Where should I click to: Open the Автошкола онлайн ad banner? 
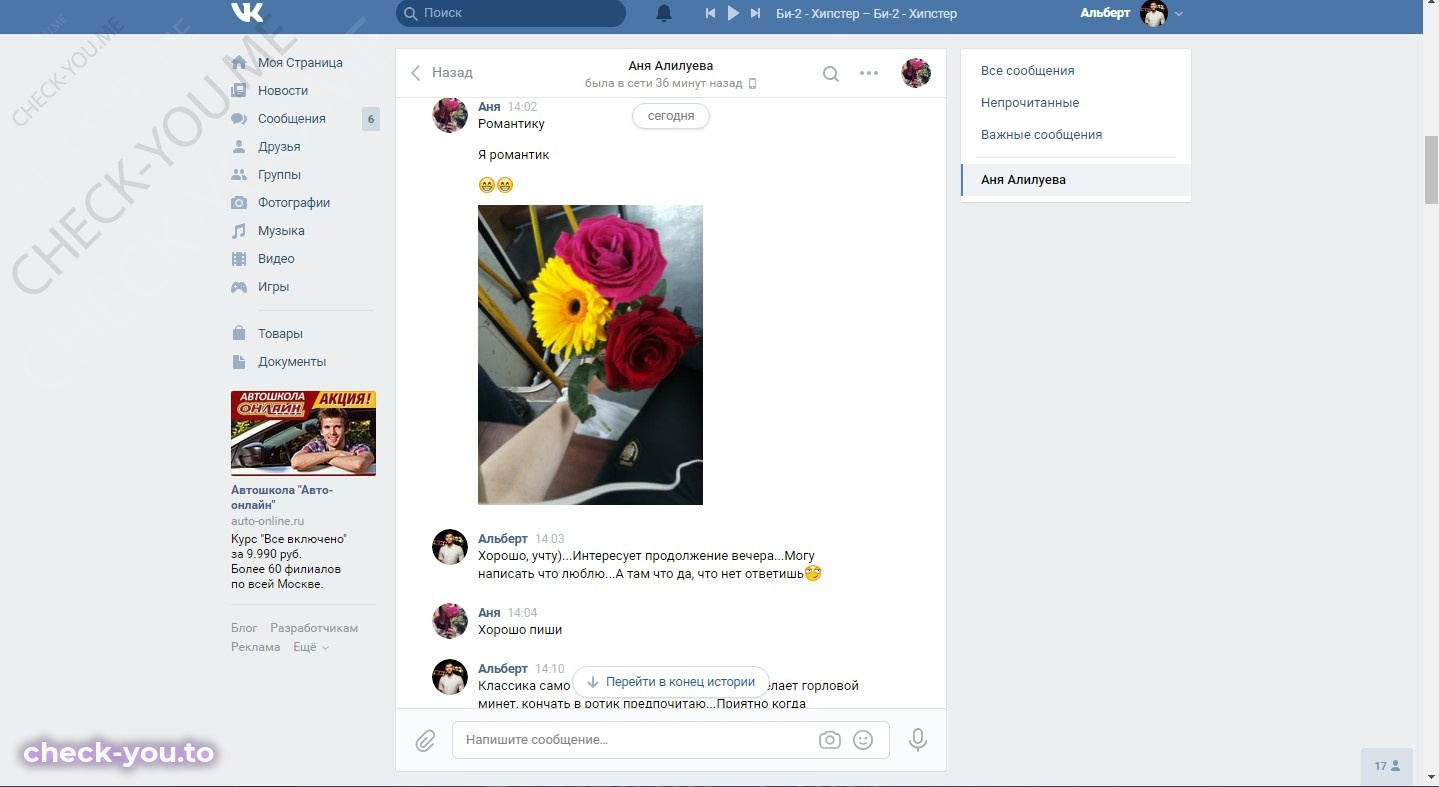point(303,432)
